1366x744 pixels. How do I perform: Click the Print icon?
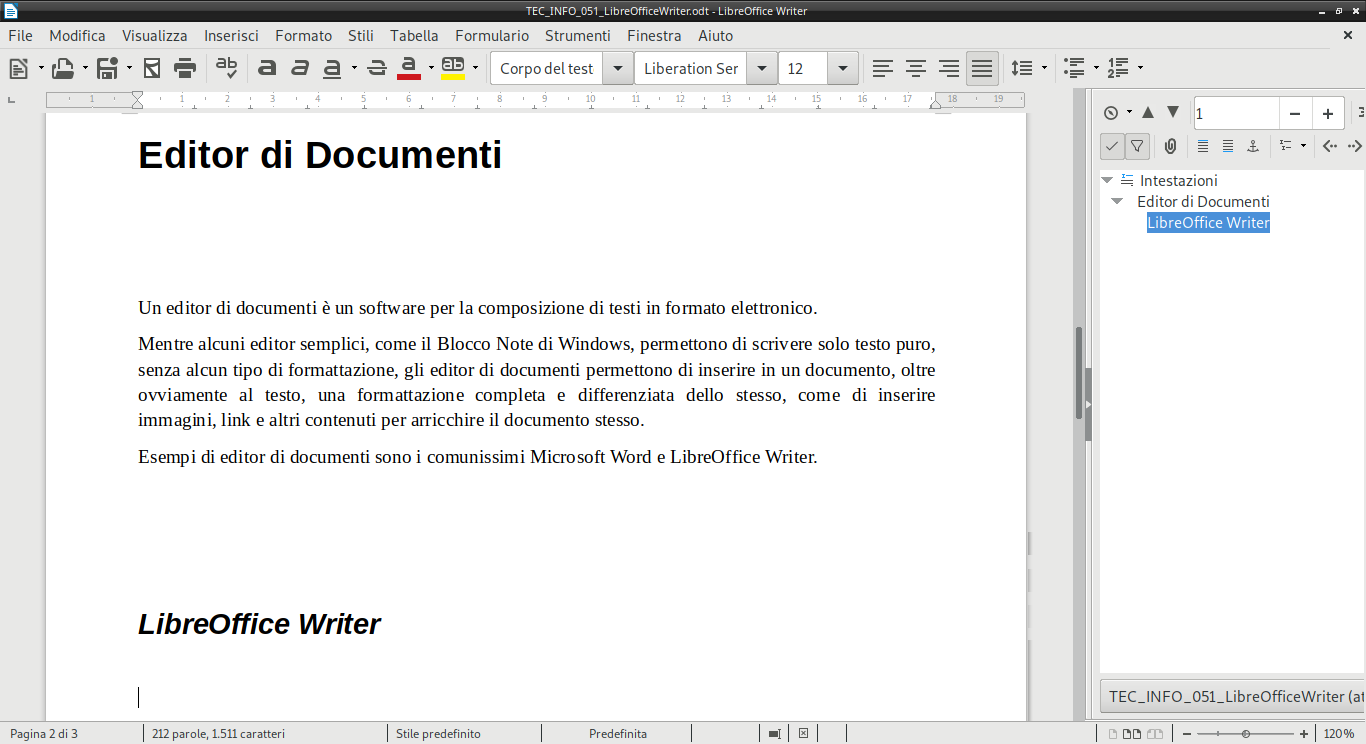click(185, 68)
